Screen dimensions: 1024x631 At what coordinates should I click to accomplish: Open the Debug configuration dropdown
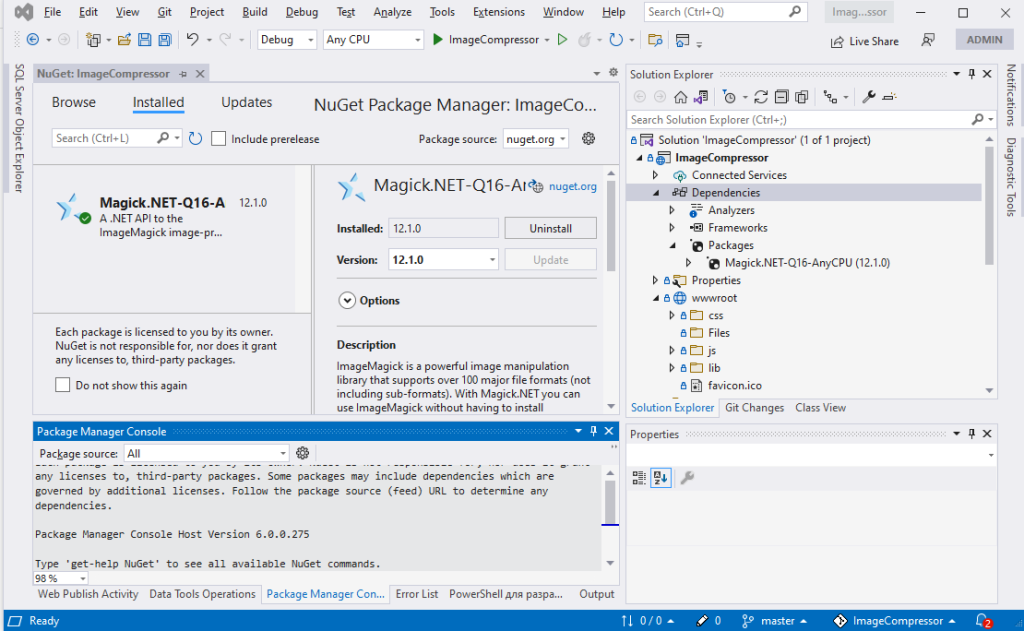287,40
